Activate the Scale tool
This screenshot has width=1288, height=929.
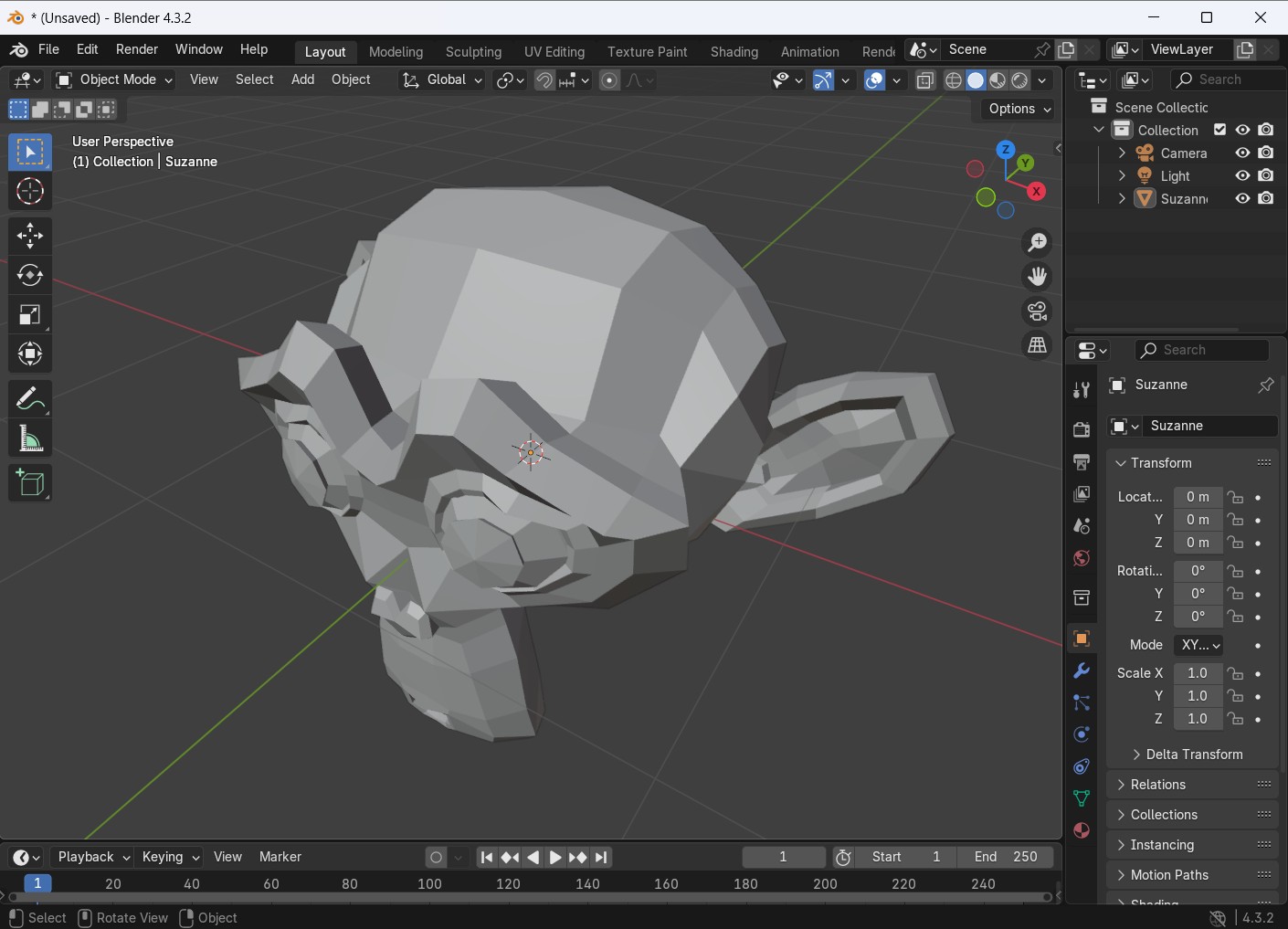(30, 314)
